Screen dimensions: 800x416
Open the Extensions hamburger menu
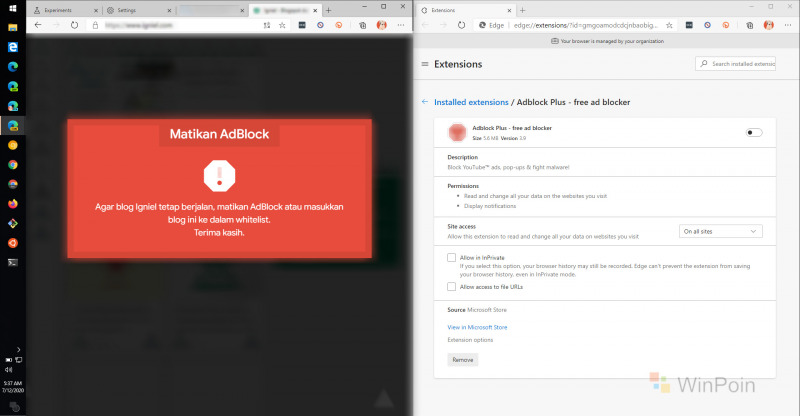(424, 64)
